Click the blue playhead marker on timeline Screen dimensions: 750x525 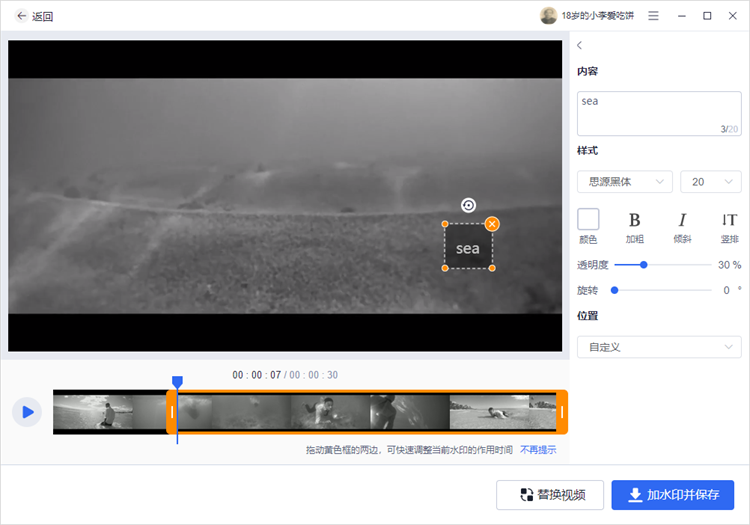(x=177, y=382)
